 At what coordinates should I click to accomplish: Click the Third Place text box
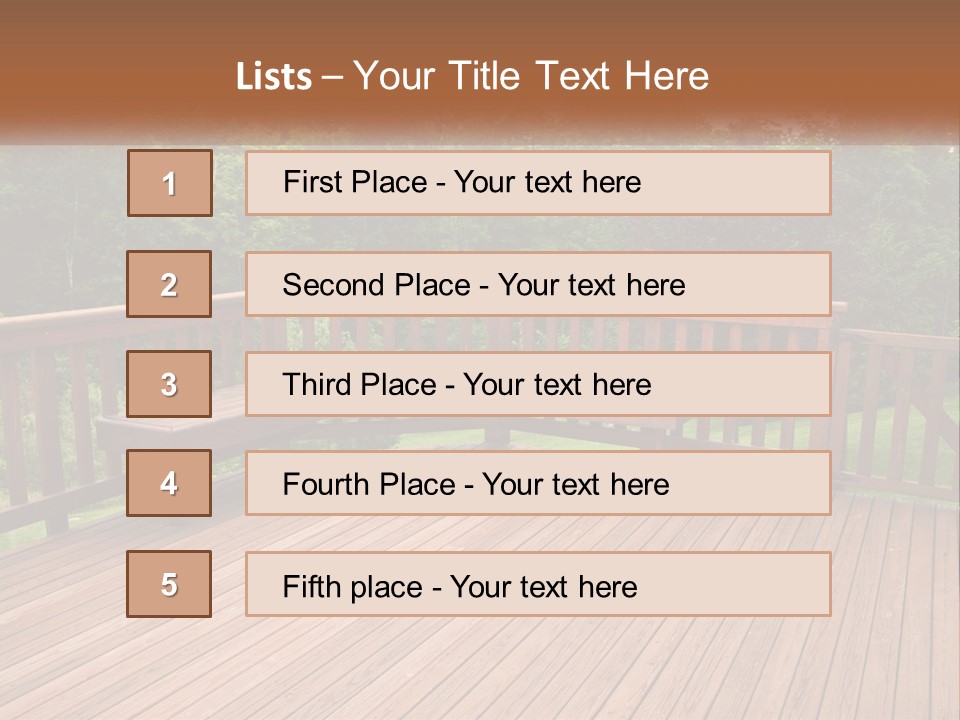pyautogui.click(x=538, y=384)
